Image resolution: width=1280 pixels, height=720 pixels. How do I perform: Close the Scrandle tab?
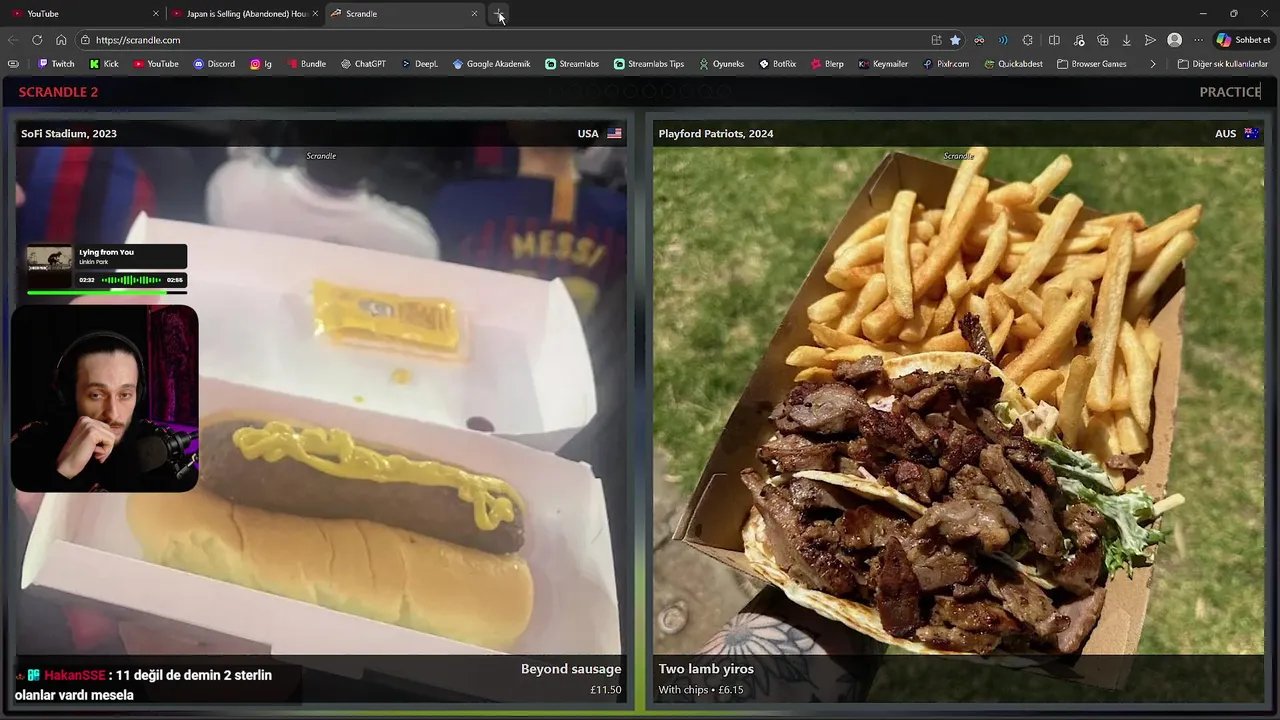click(x=474, y=14)
